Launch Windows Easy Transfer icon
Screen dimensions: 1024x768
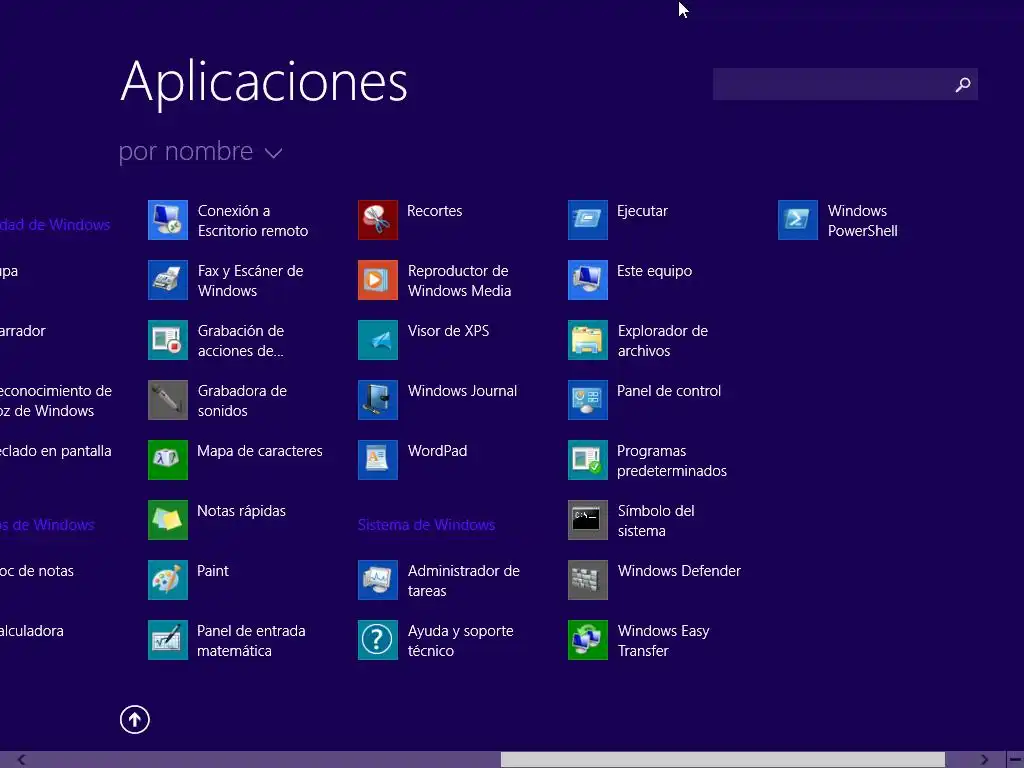click(x=588, y=641)
